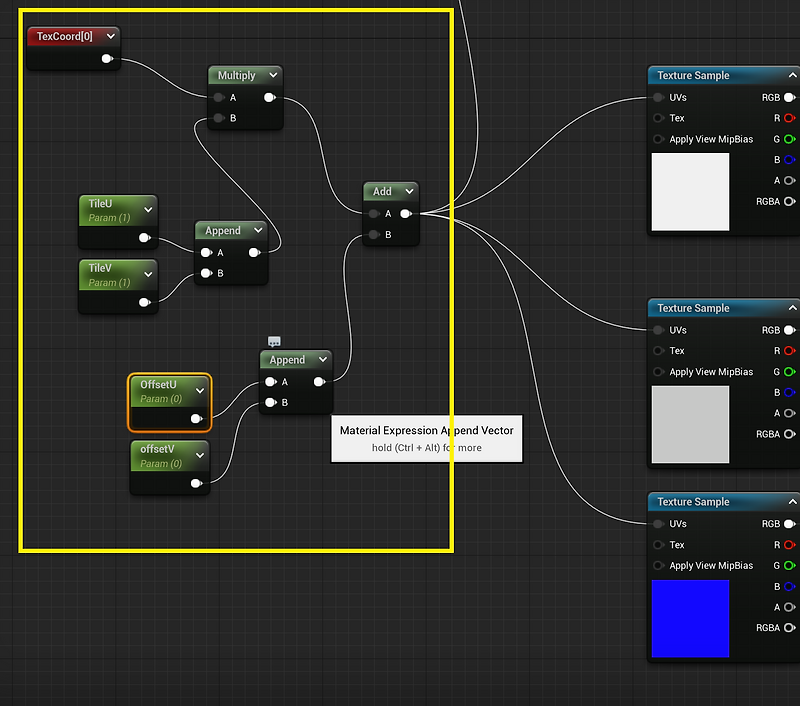
Task: Click the white texture preview thumbnail
Action: click(690, 192)
